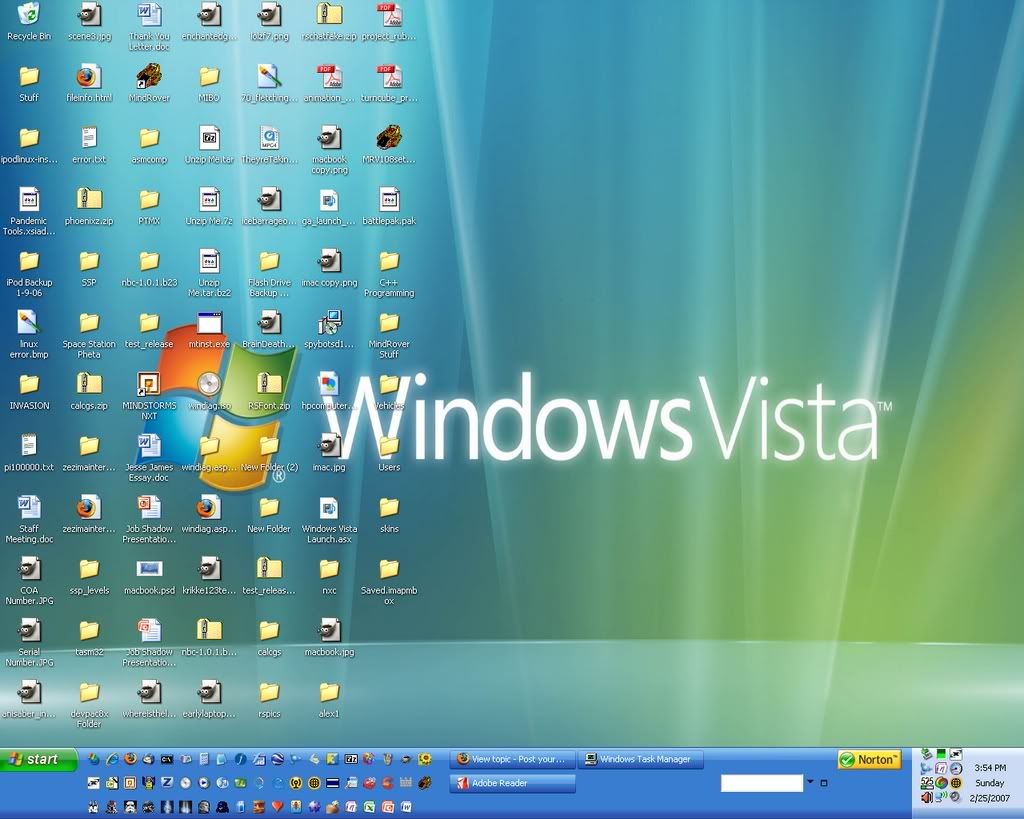Launch Google Earth from Quick Launch

(x=278, y=759)
